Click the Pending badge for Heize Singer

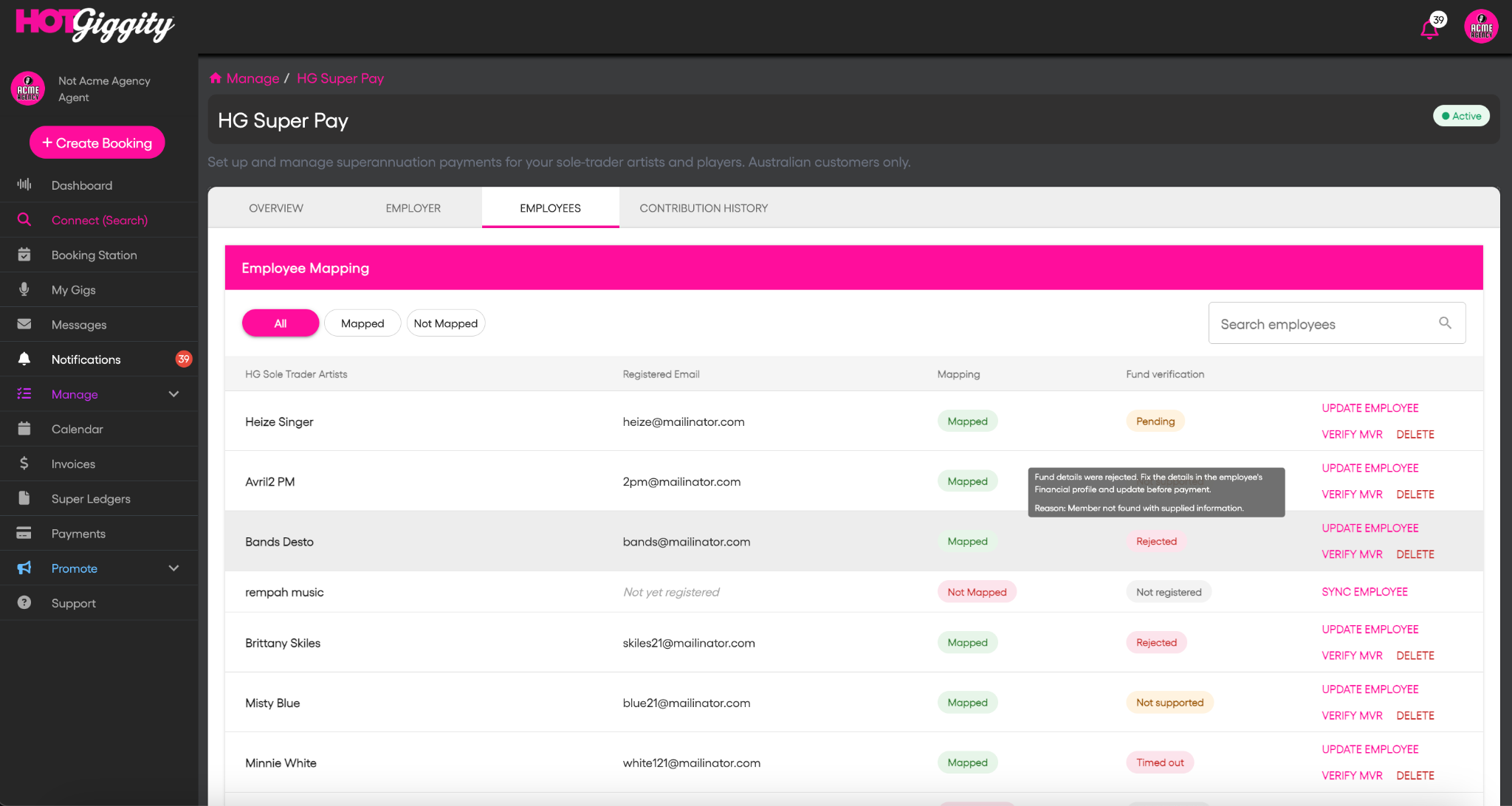click(1155, 421)
